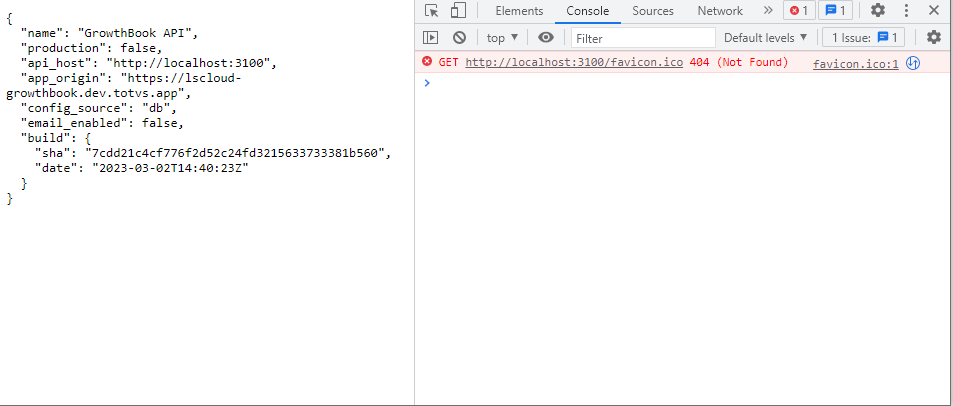Open the localhost:3100/favicon.ico link

(574, 62)
